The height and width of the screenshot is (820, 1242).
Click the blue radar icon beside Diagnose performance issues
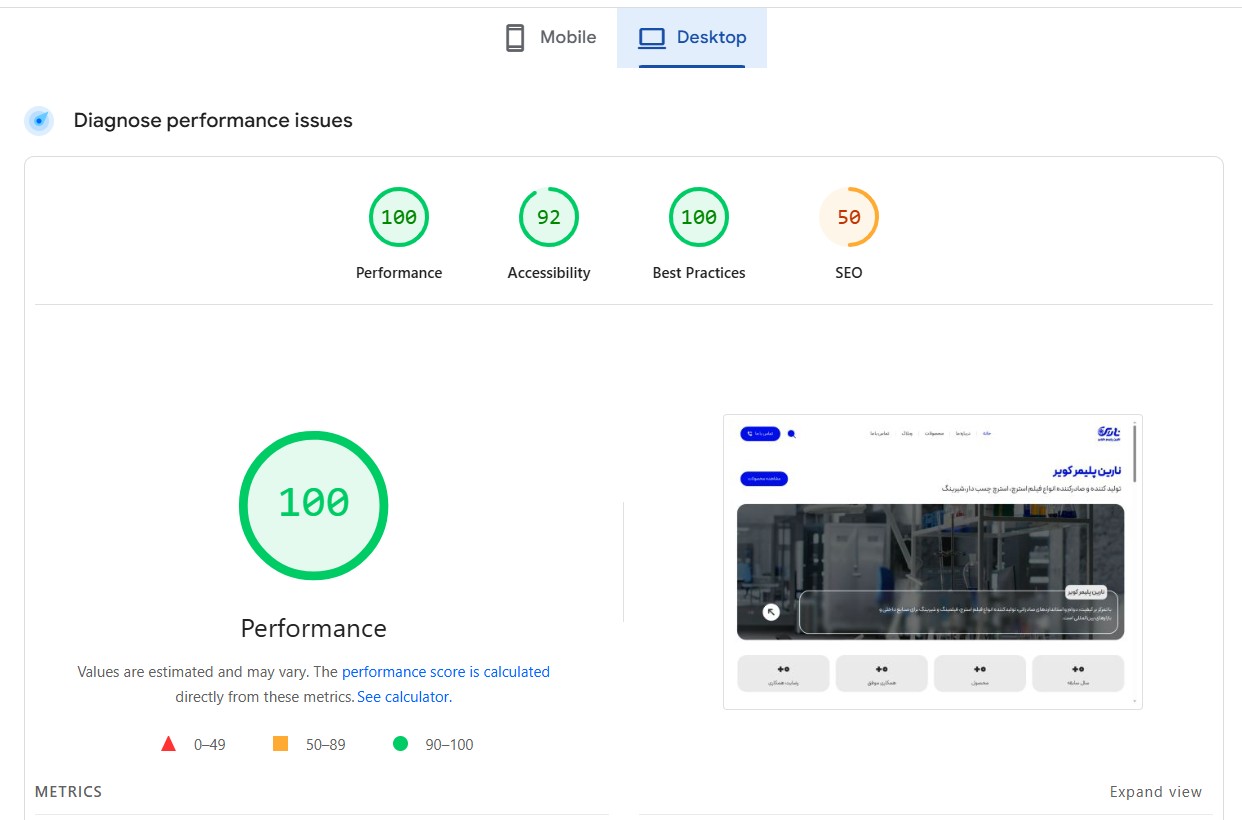(x=39, y=121)
